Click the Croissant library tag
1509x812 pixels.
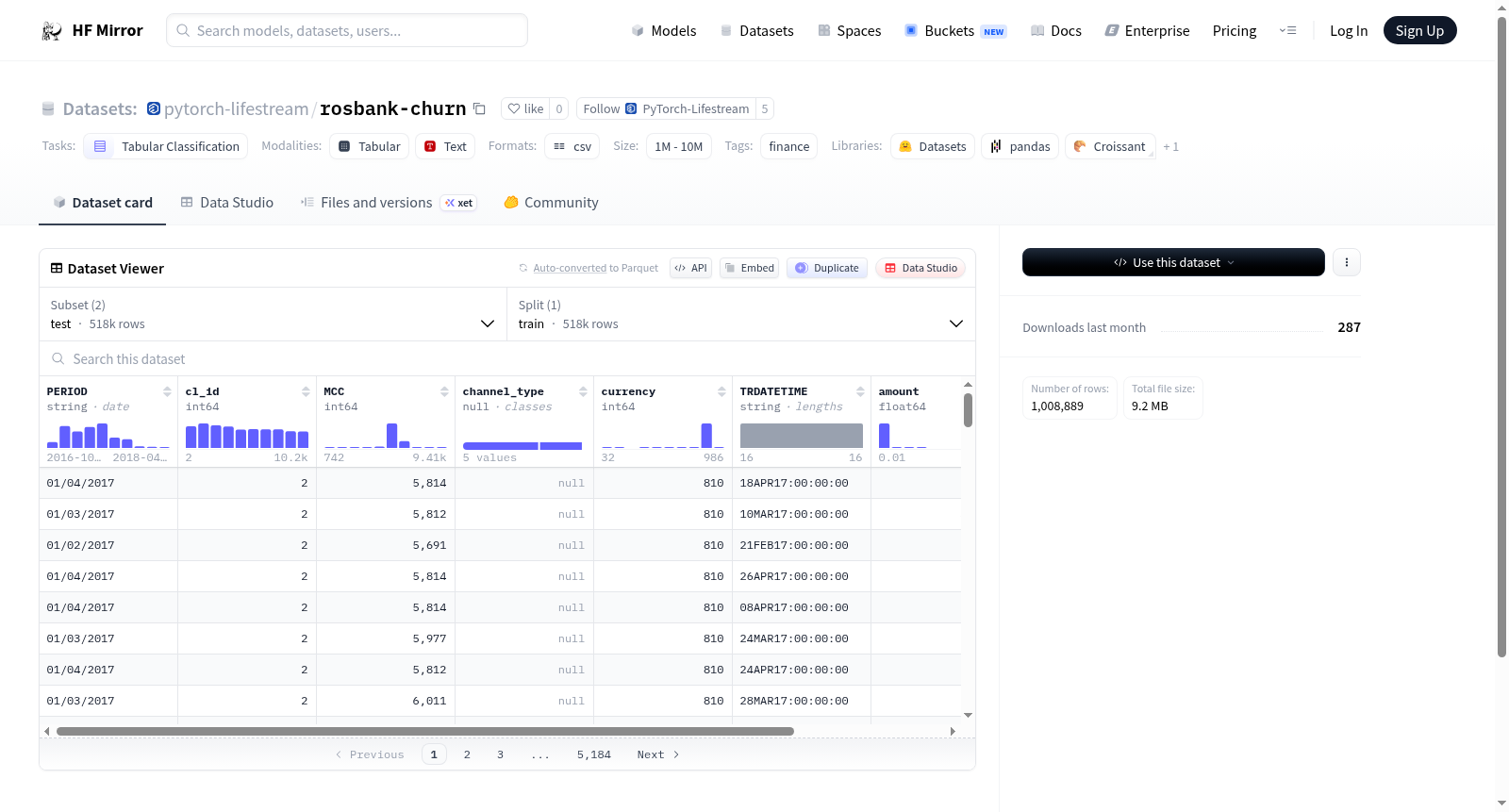click(1110, 146)
